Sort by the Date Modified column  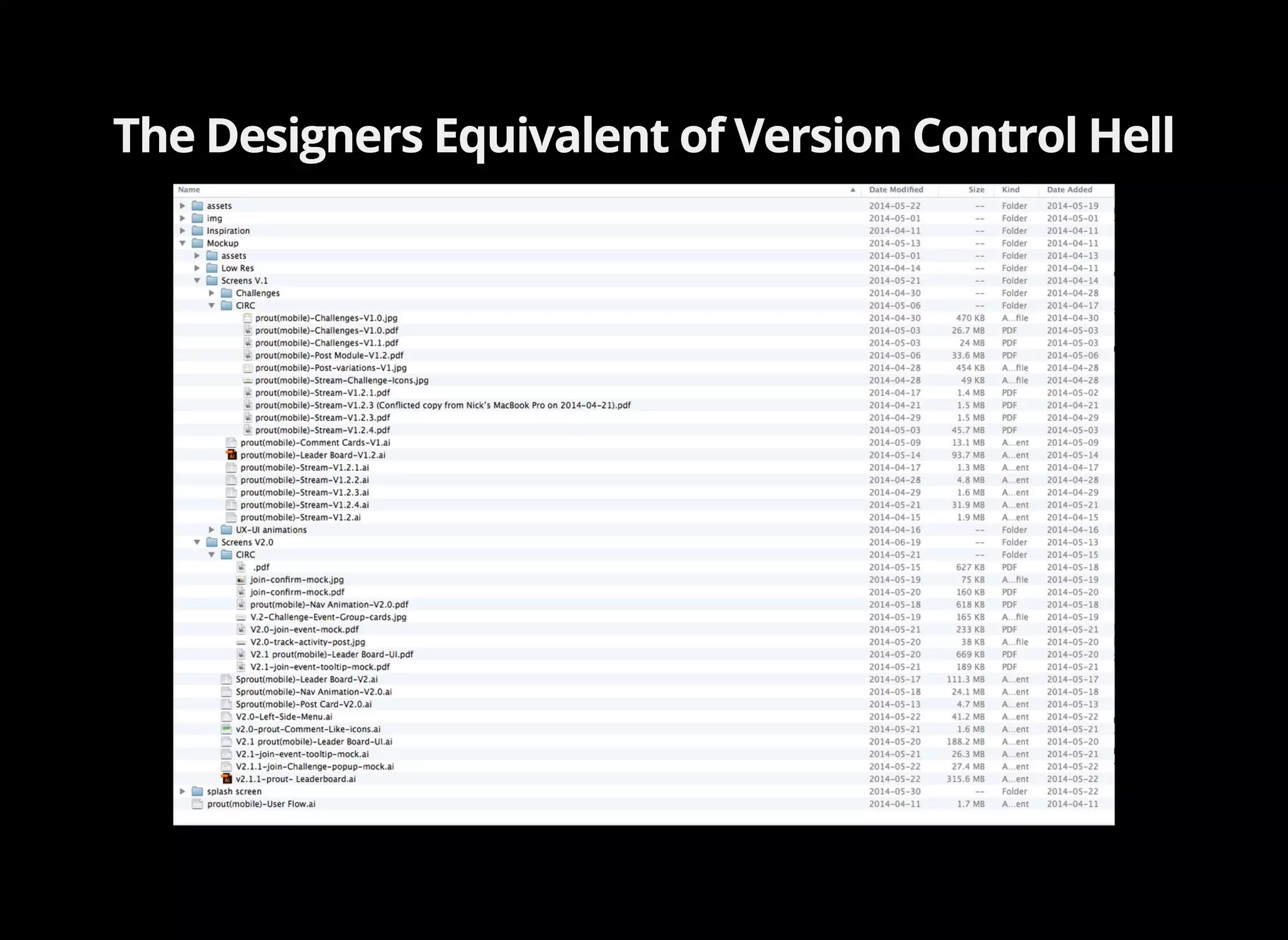pos(896,190)
